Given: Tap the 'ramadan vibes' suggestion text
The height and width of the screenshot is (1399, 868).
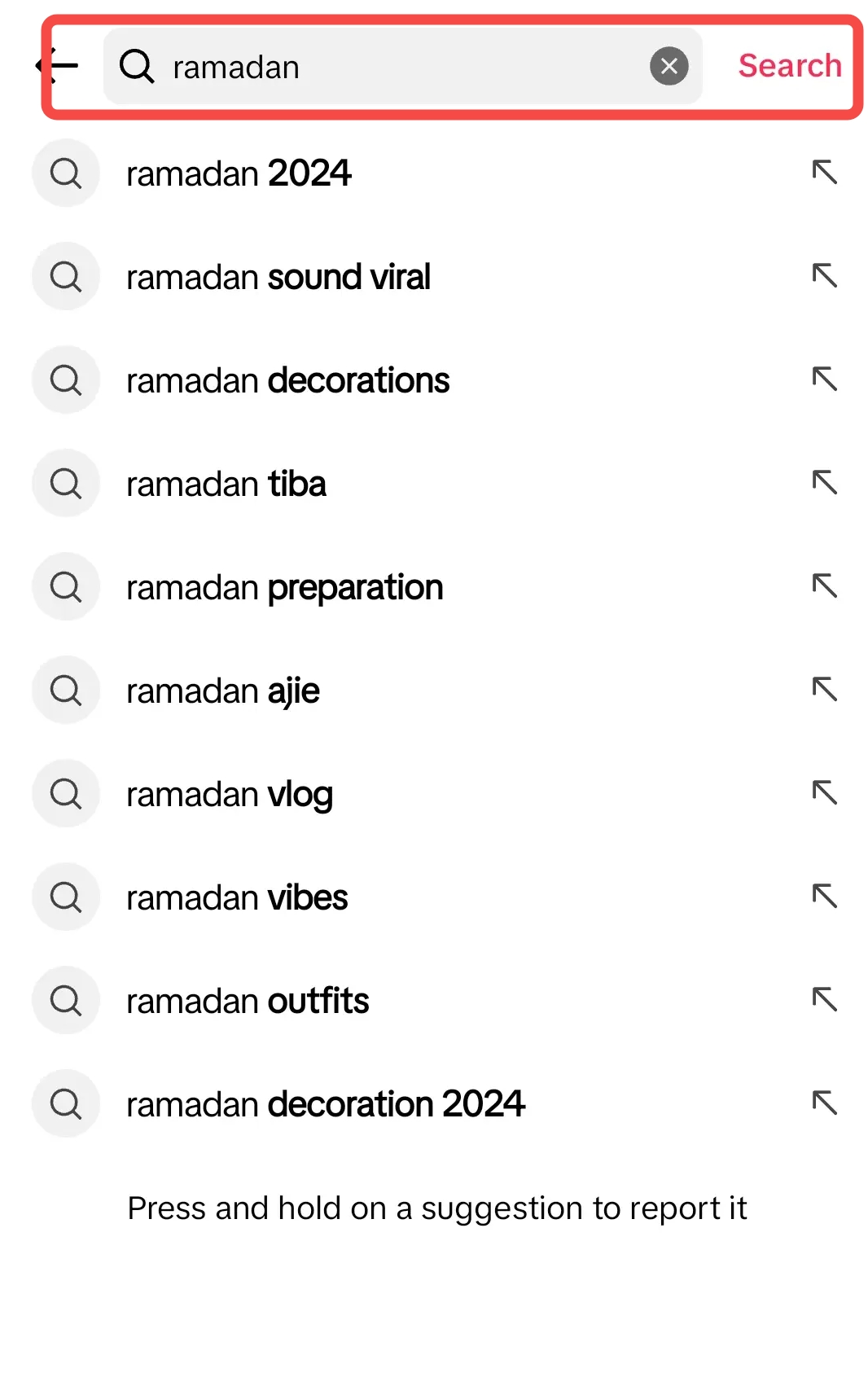Looking at the screenshot, I should pos(237,897).
